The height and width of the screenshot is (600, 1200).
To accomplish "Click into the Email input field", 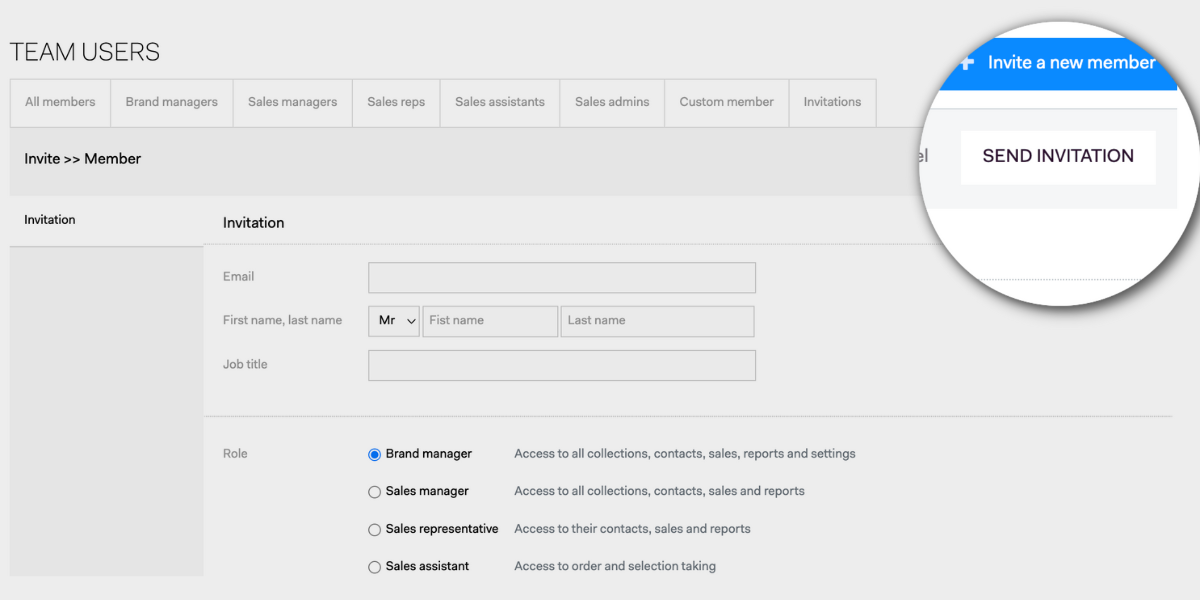I will pos(562,278).
